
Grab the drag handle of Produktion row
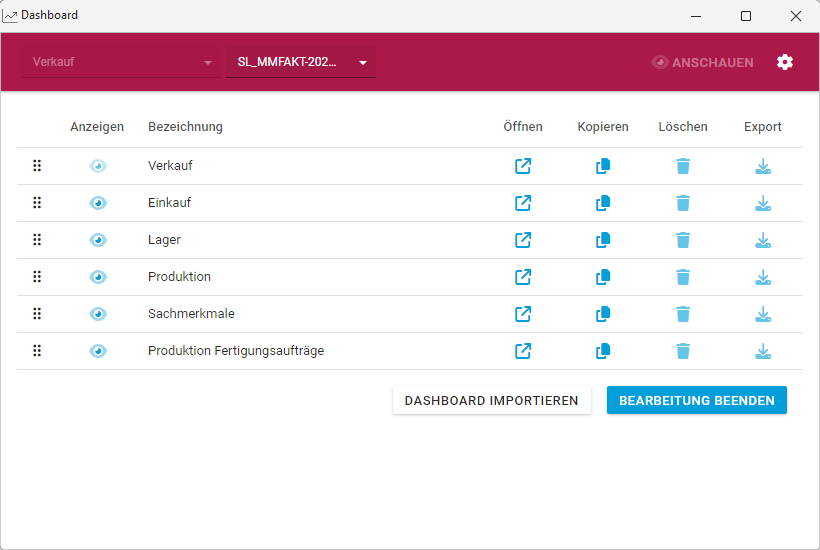37,277
